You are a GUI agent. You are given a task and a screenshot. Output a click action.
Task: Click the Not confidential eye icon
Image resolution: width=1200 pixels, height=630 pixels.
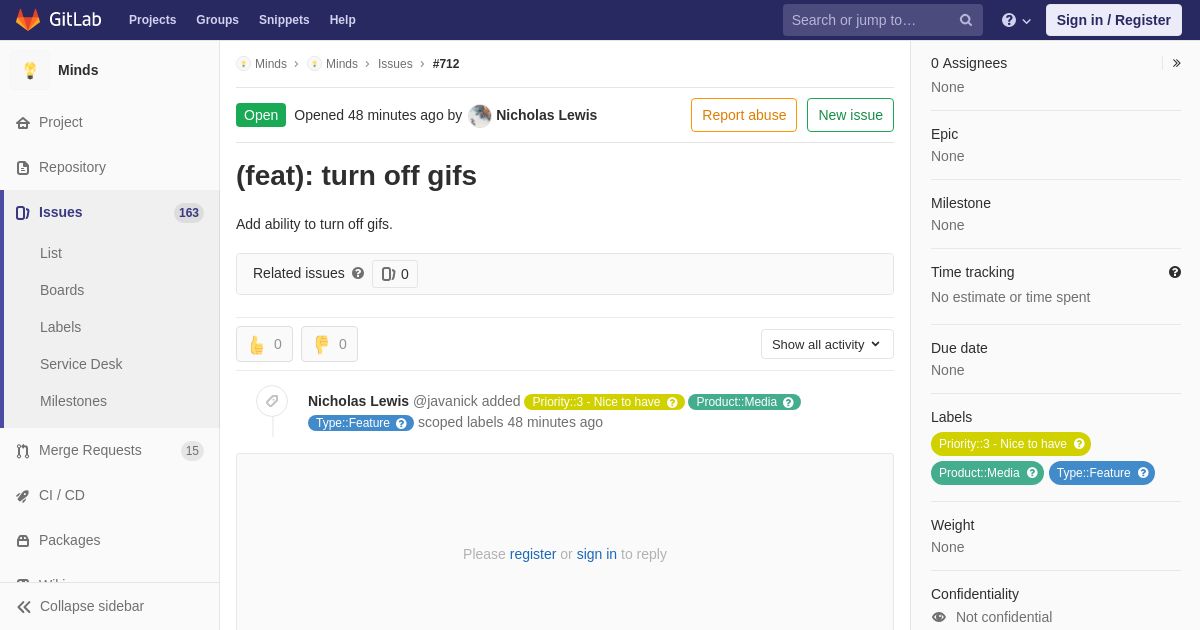[x=939, y=617]
